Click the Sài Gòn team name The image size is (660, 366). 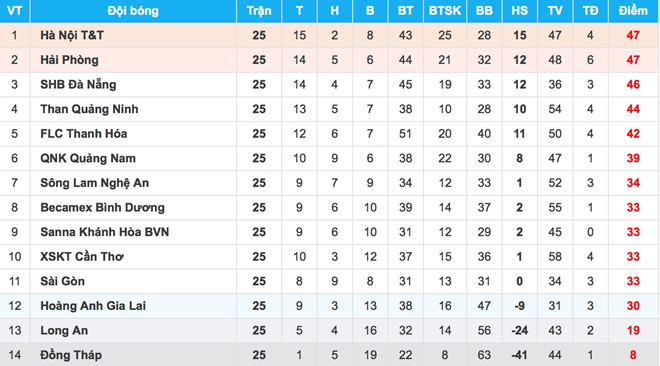click(62, 281)
